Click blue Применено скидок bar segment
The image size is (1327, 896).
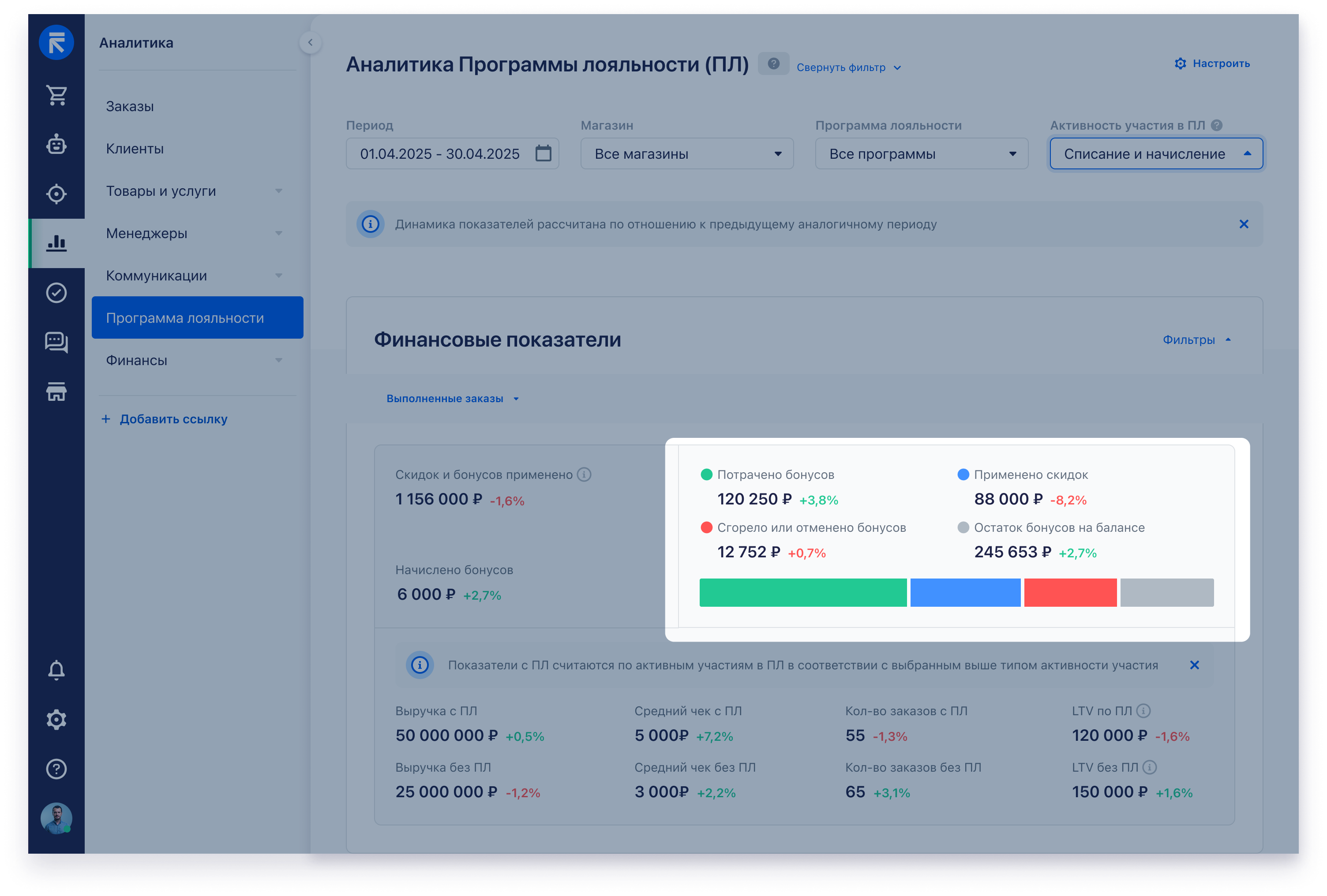click(965, 592)
